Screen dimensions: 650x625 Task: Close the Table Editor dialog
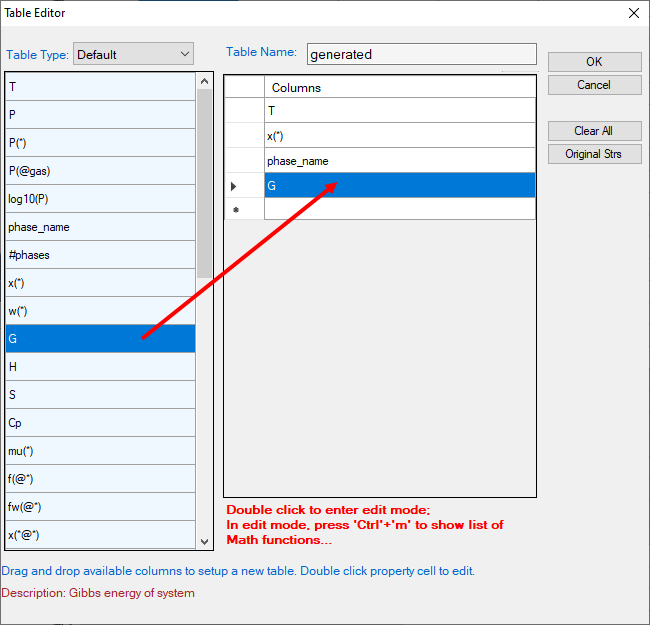633,13
